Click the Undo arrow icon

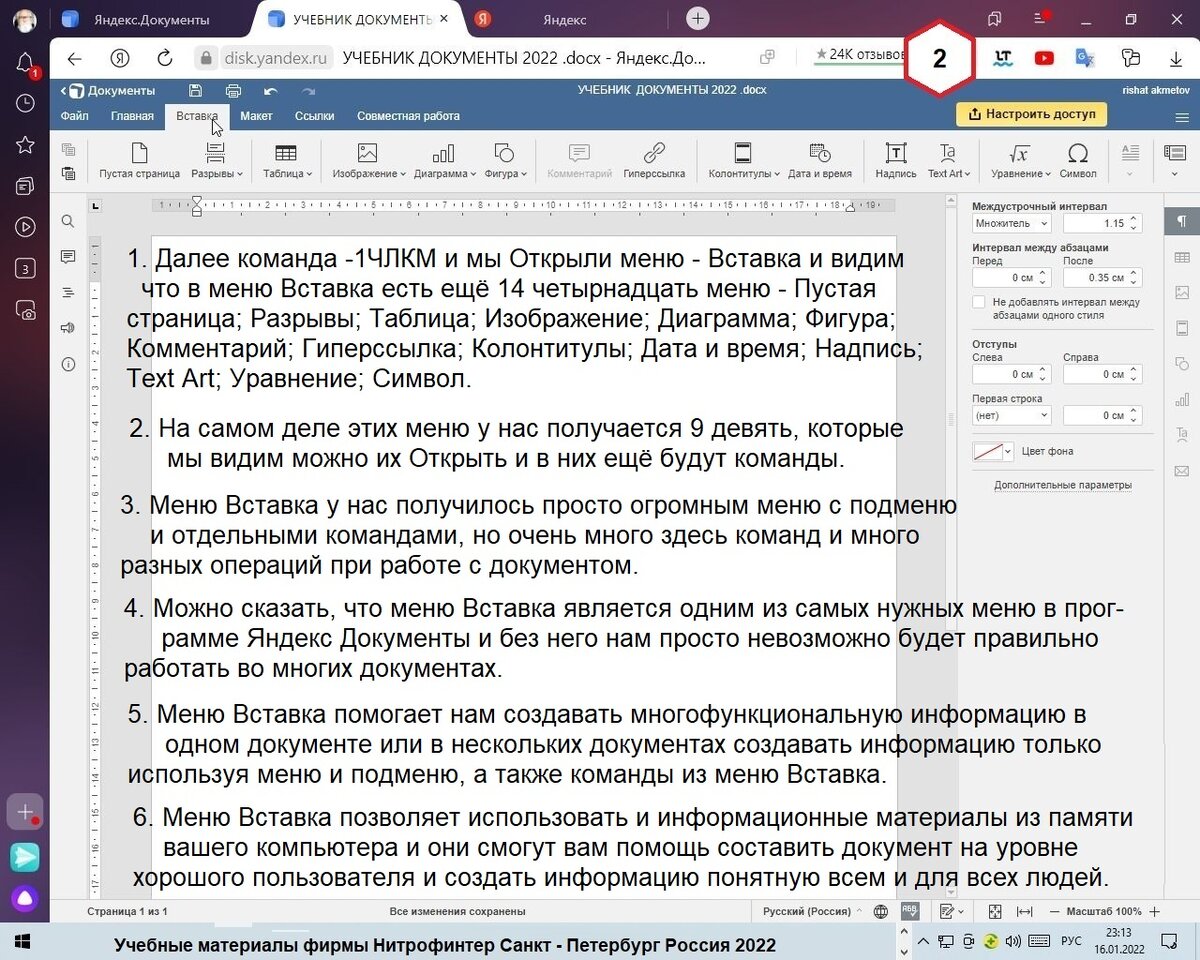[271, 90]
